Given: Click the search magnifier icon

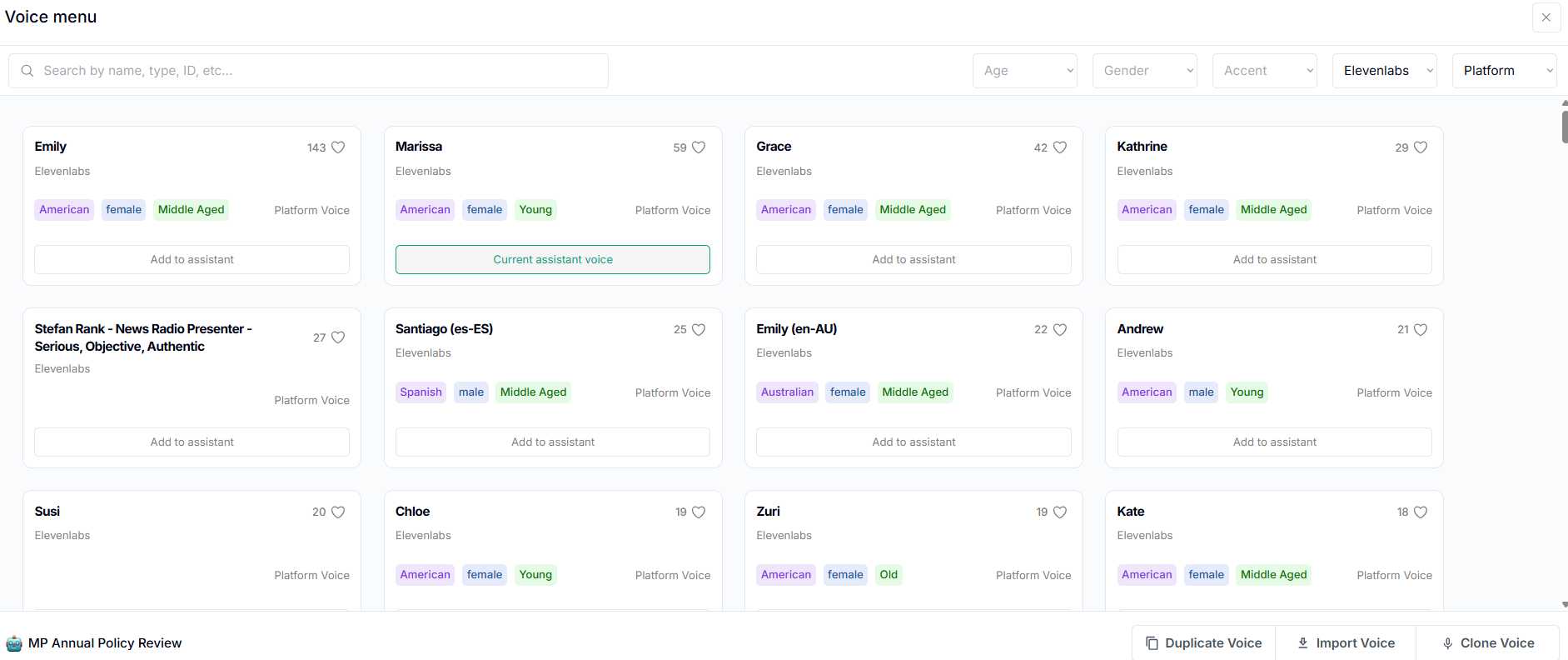Looking at the screenshot, I should tap(27, 71).
